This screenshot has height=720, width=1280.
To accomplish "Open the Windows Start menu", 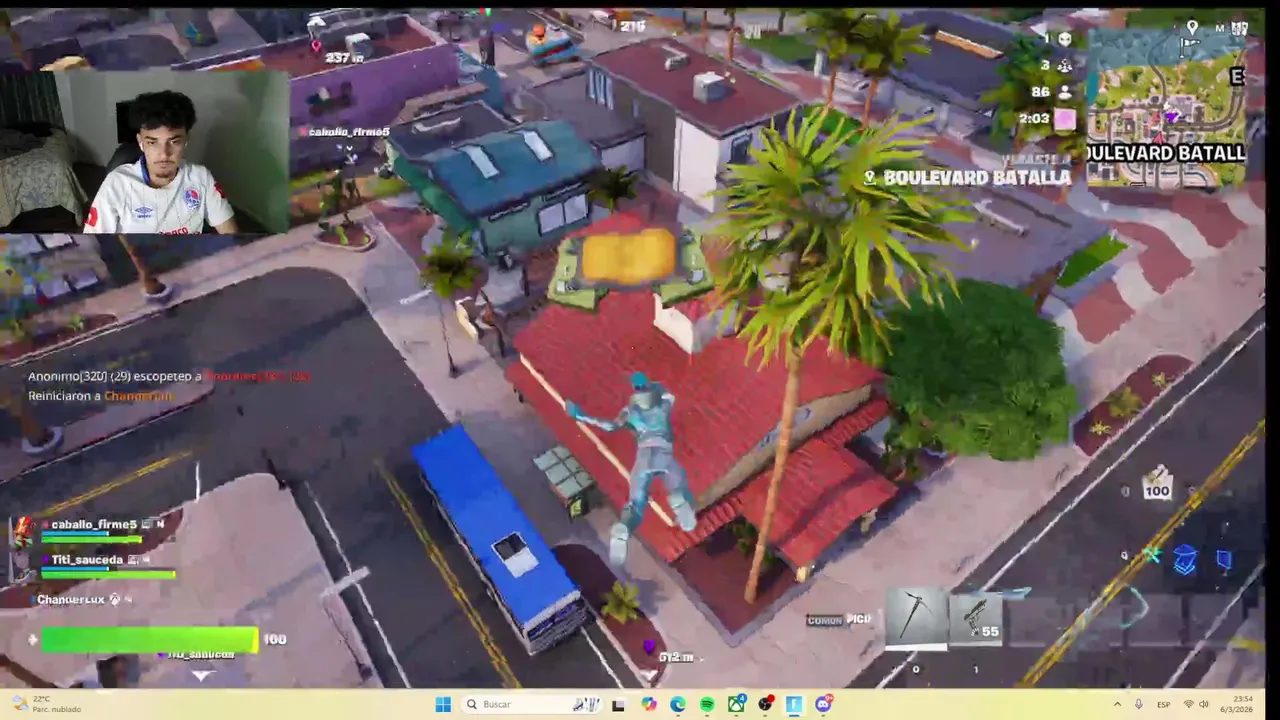I will coord(443,704).
